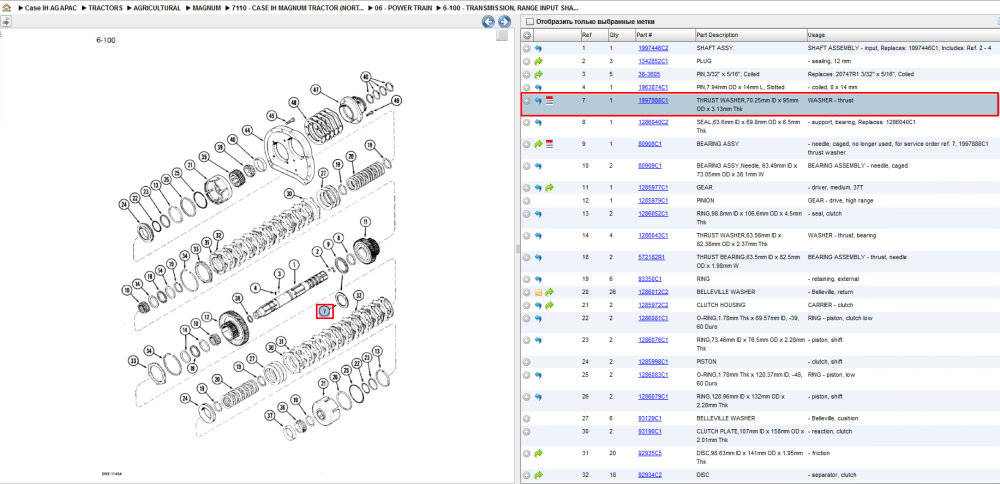Click the yellow note icon on Ref 20 row
Image resolution: width=1000 pixels, height=484 pixels.
[538, 292]
